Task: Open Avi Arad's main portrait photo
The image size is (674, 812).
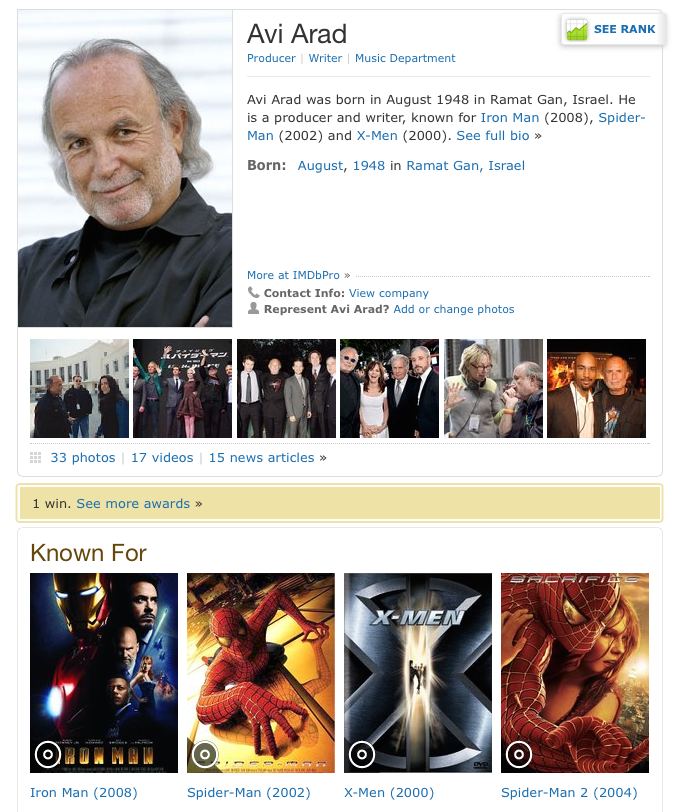Action: click(125, 168)
